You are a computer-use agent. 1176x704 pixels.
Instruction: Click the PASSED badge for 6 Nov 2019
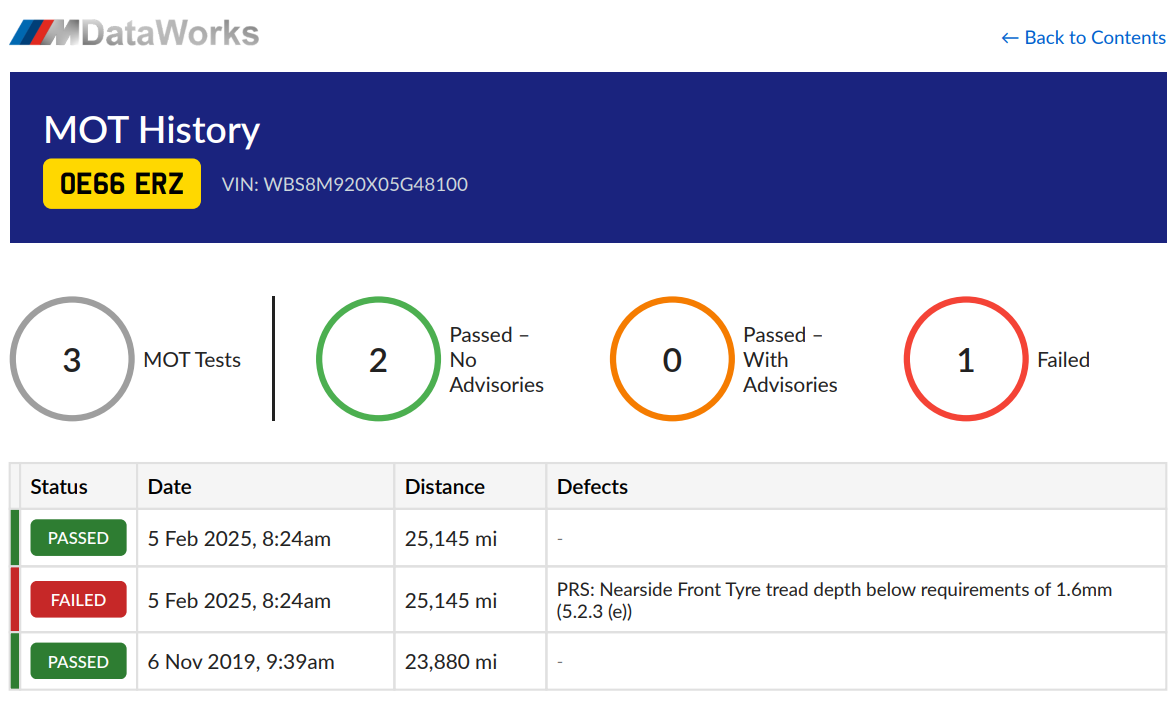(78, 662)
